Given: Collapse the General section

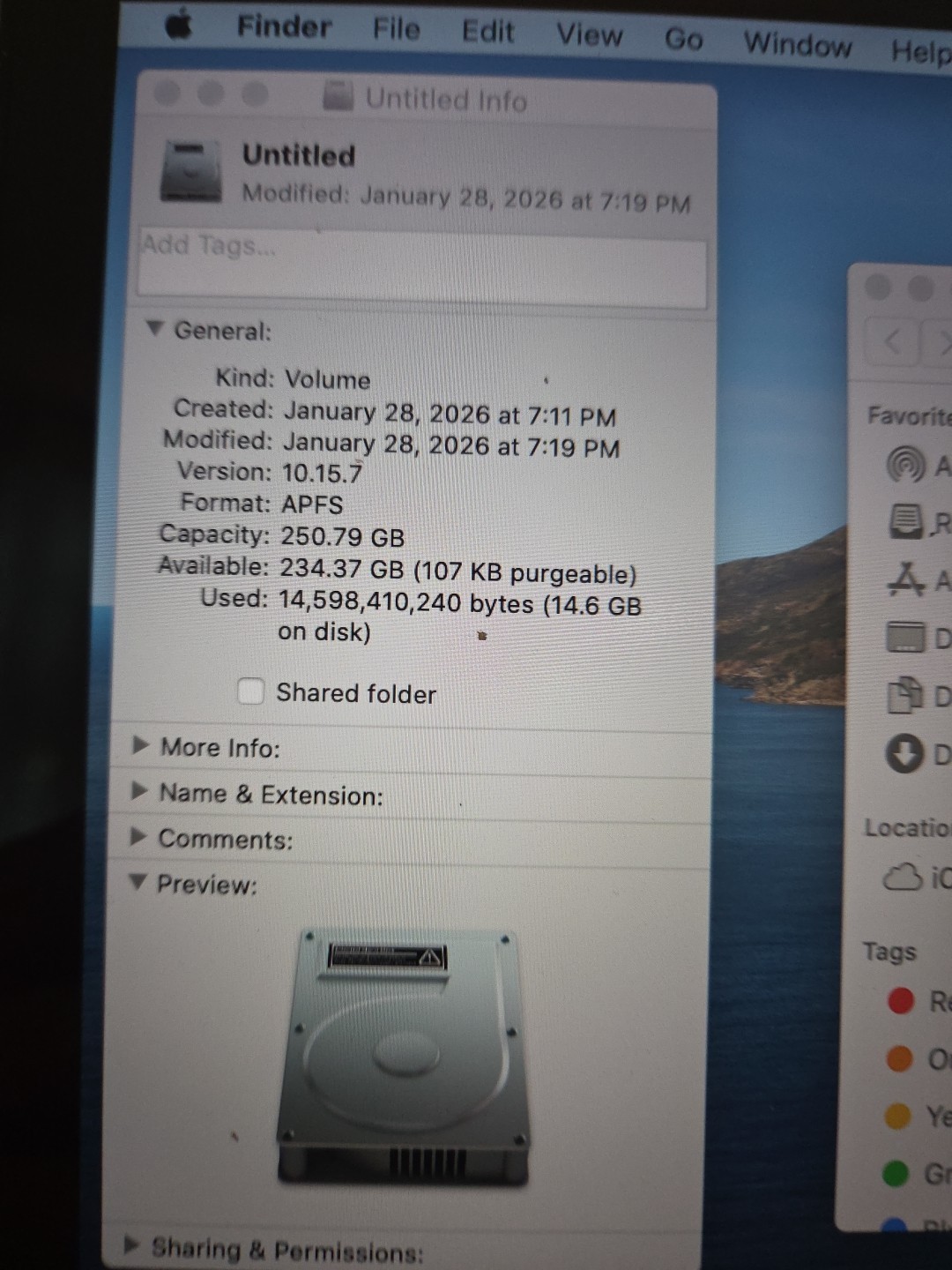Looking at the screenshot, I should [x=155, y=328].
